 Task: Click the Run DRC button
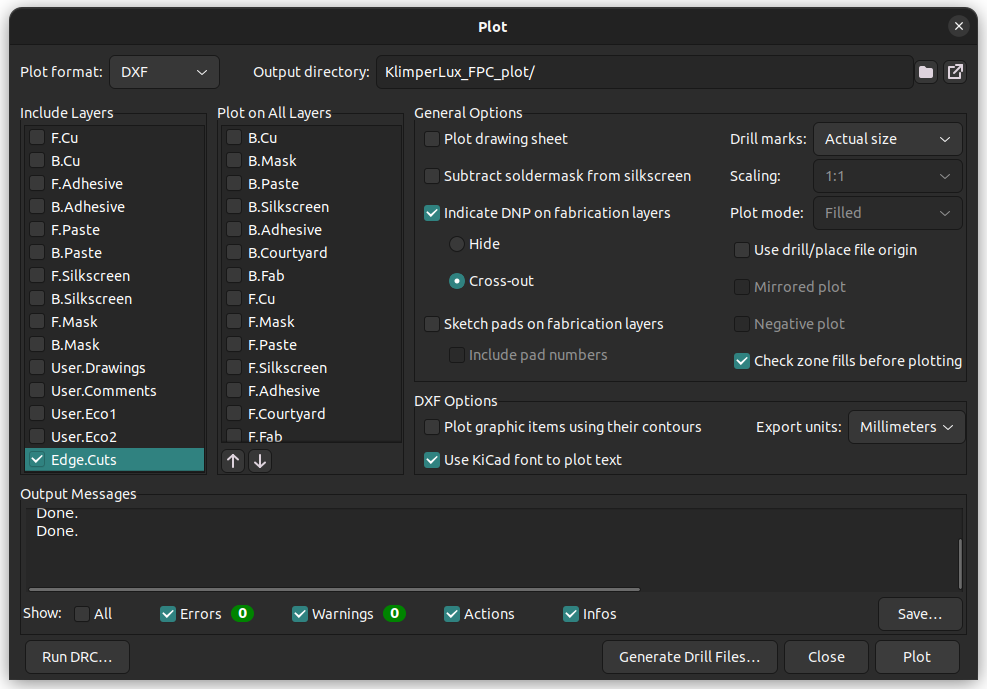tap(77, 657)
